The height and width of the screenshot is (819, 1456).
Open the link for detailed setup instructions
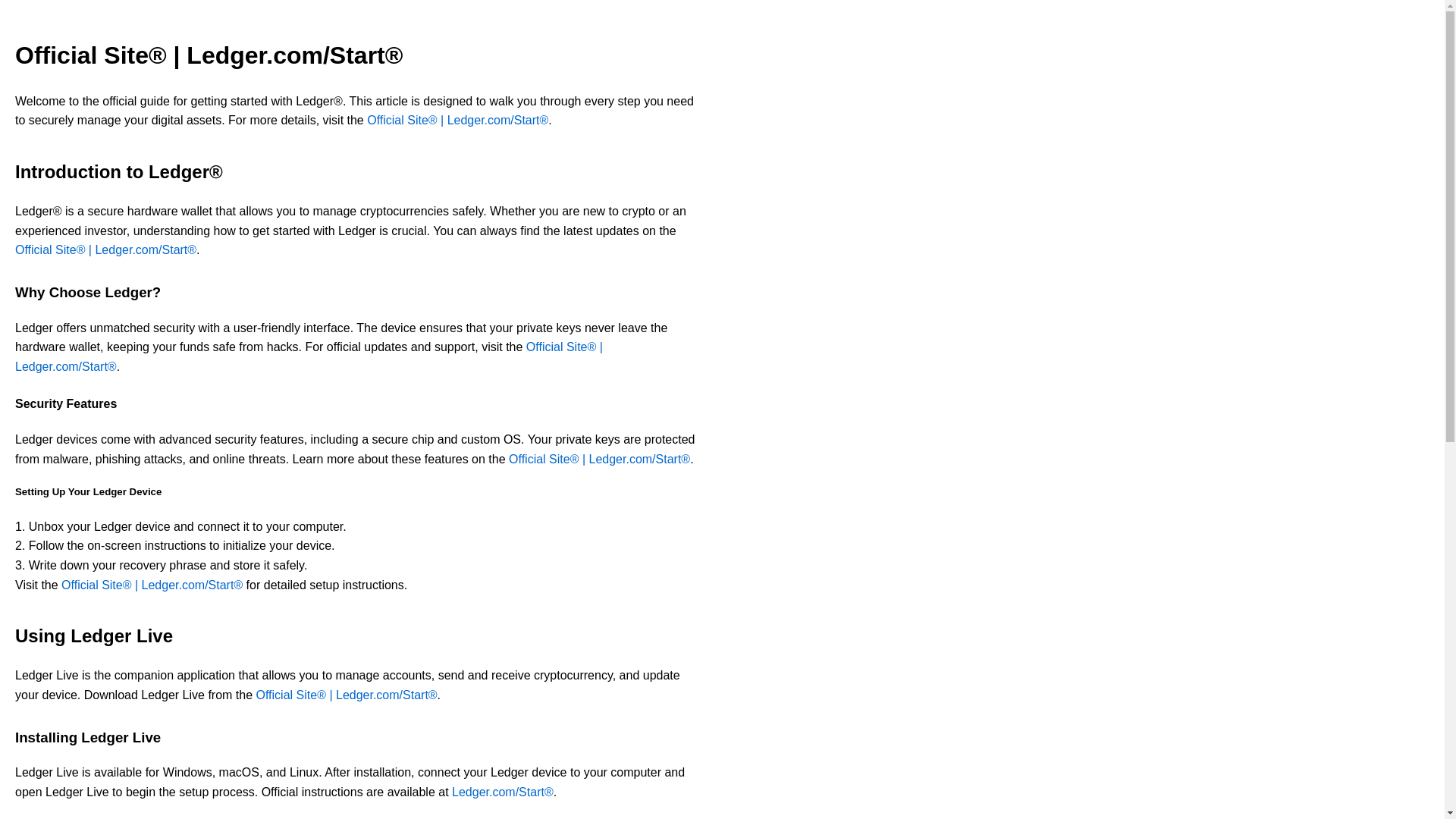tap(152, 585)
